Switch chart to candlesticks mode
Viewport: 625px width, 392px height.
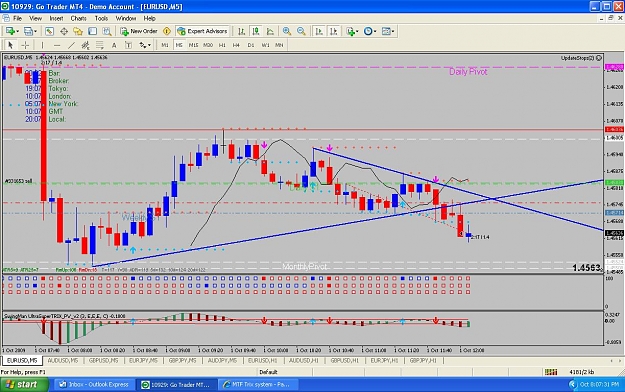(x=256, y=31)
